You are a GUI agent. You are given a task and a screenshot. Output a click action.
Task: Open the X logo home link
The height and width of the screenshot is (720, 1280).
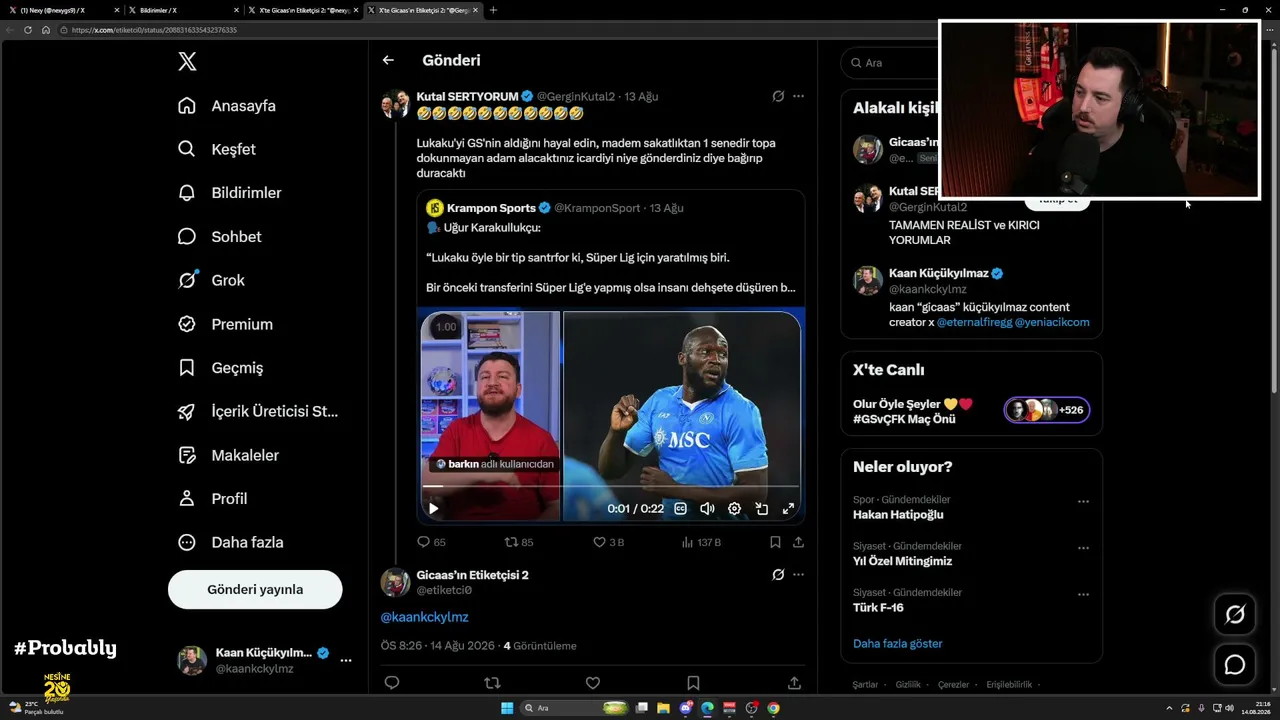(x=187, y=62)
